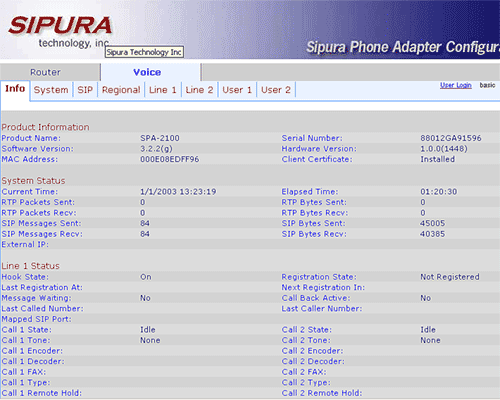
Task: Click the Message Waiting label
Action: click(x=36, y=298)
